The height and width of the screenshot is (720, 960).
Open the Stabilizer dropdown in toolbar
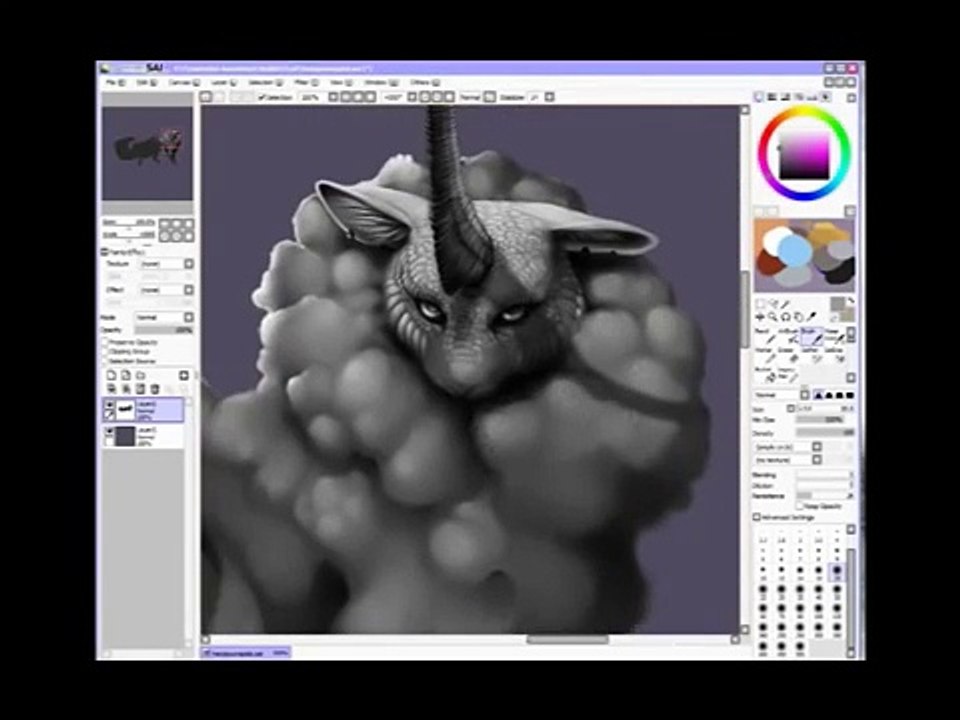click(550, 97)
